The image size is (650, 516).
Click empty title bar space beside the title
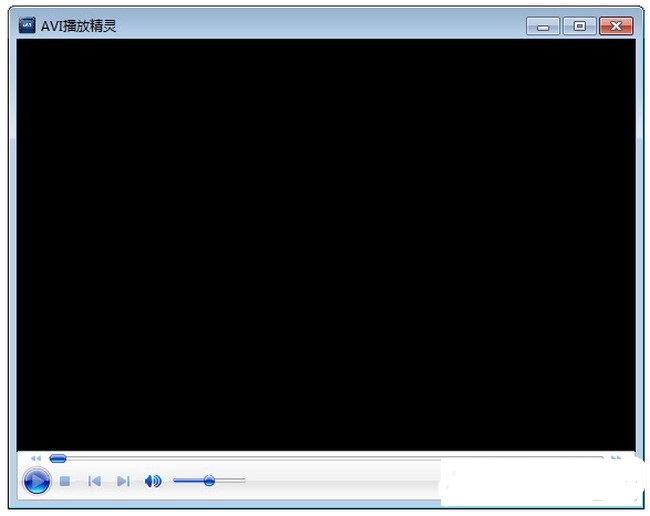tap(320, 26)
